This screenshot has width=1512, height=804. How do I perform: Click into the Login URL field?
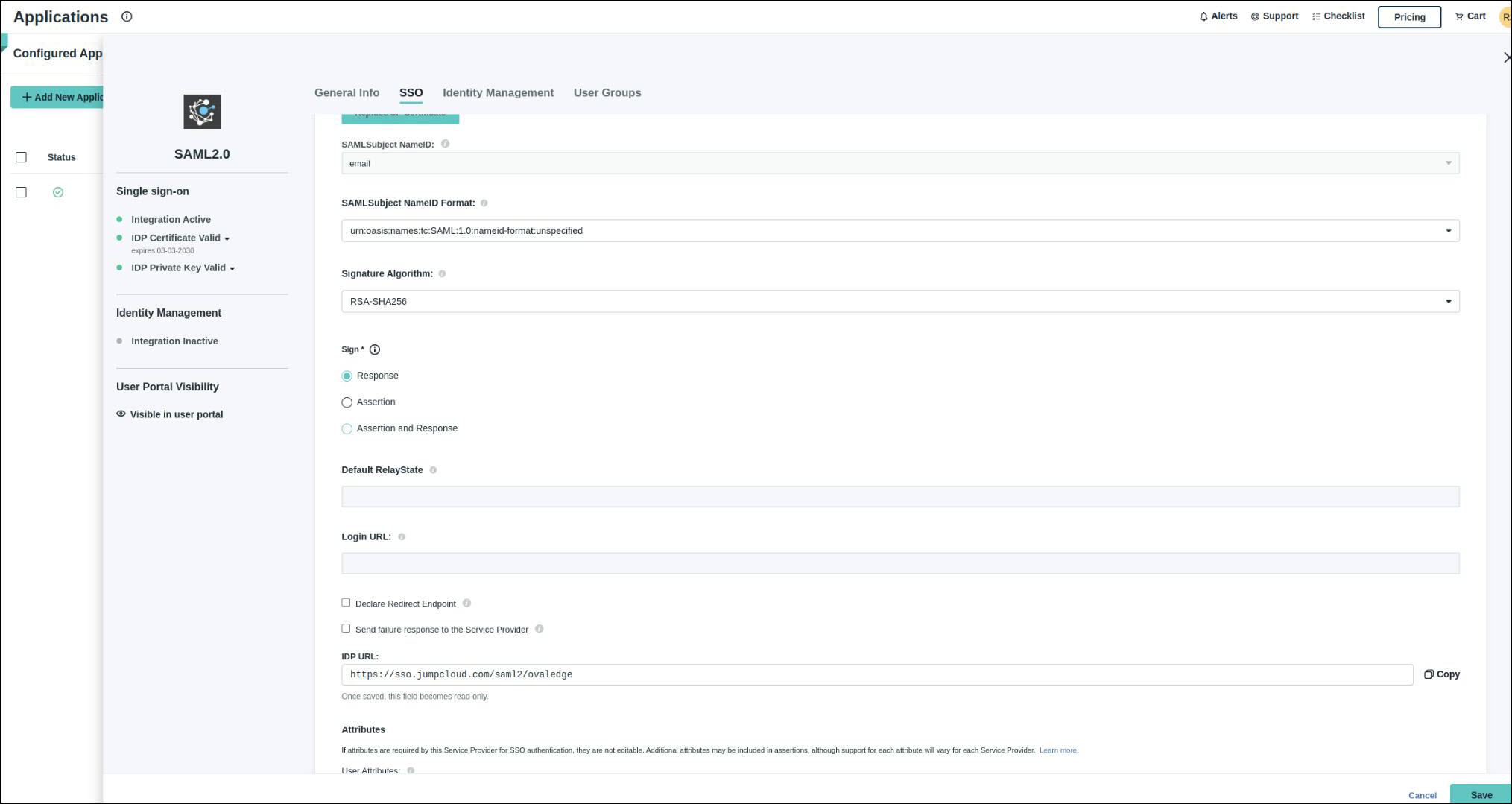coord(899,564)
